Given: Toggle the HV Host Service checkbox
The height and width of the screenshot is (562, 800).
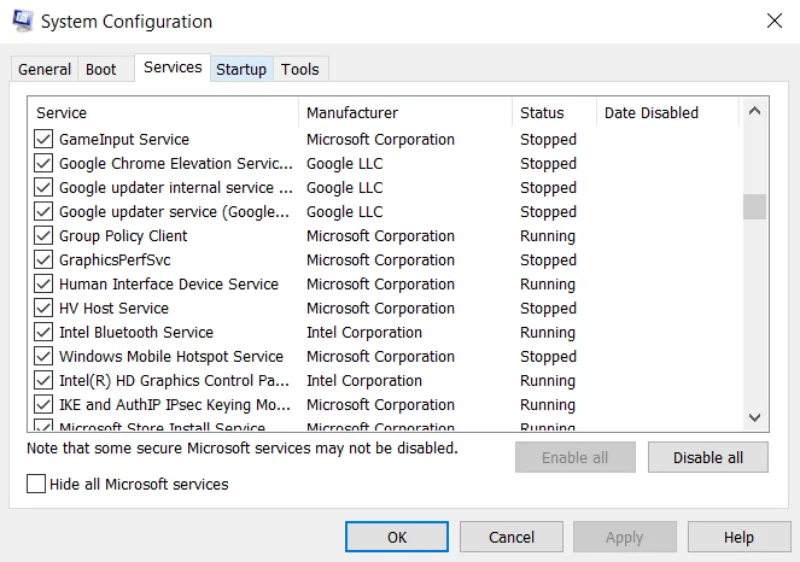Looking at the screenshot, I should [43, 308].
